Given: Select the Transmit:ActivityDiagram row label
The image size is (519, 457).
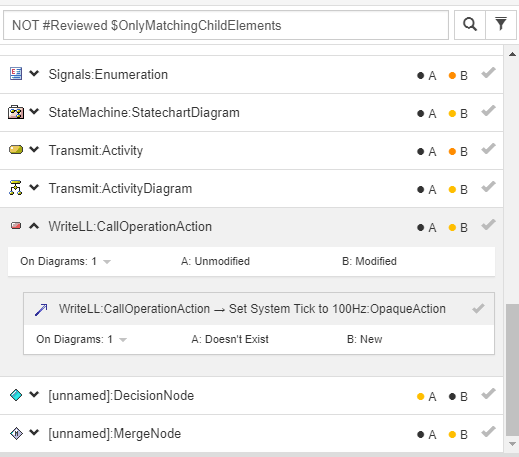Looking at the screenshot, I should tap(120, 189).
